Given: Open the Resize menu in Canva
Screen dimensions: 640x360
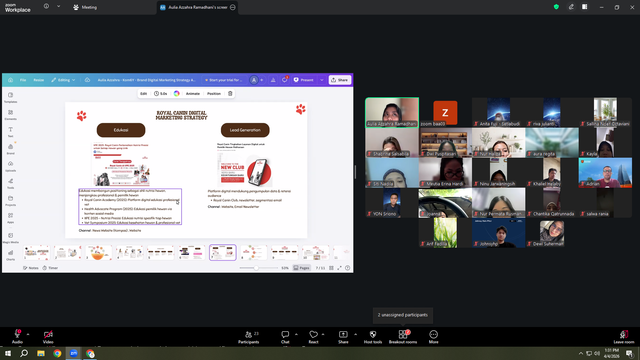Looking at the screenshot, I should [x=38, y=80].
